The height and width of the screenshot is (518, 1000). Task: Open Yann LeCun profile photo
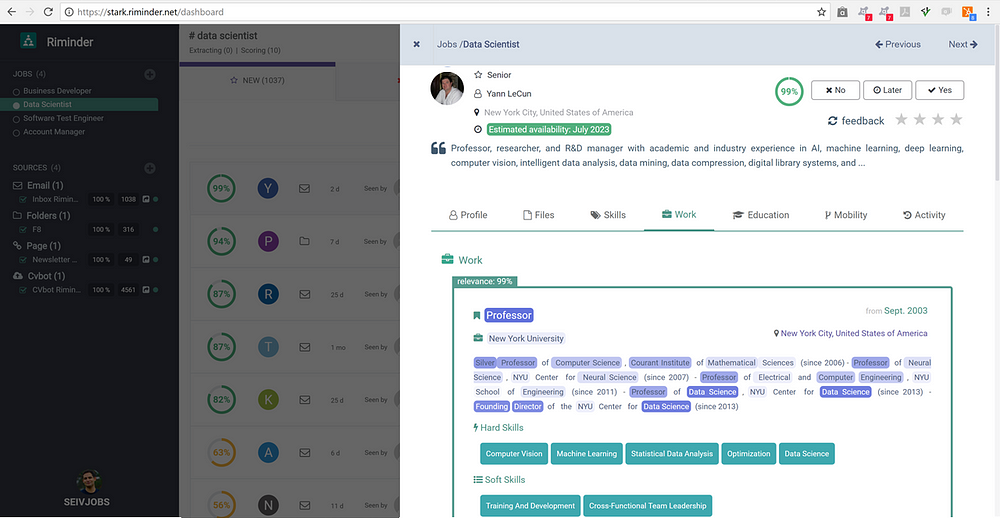pos(447,89)
